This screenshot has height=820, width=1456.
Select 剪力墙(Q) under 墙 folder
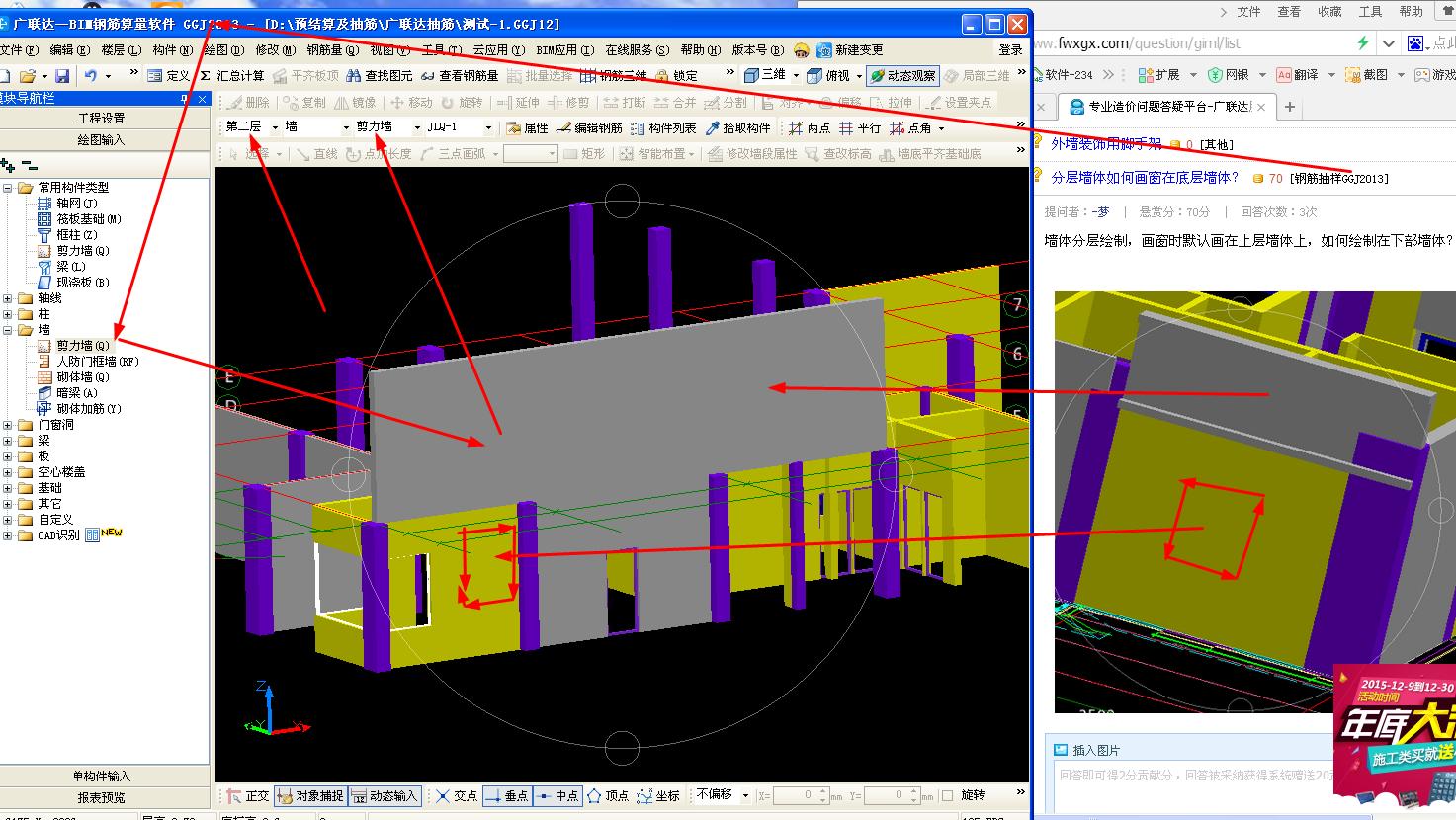[82, 346]
